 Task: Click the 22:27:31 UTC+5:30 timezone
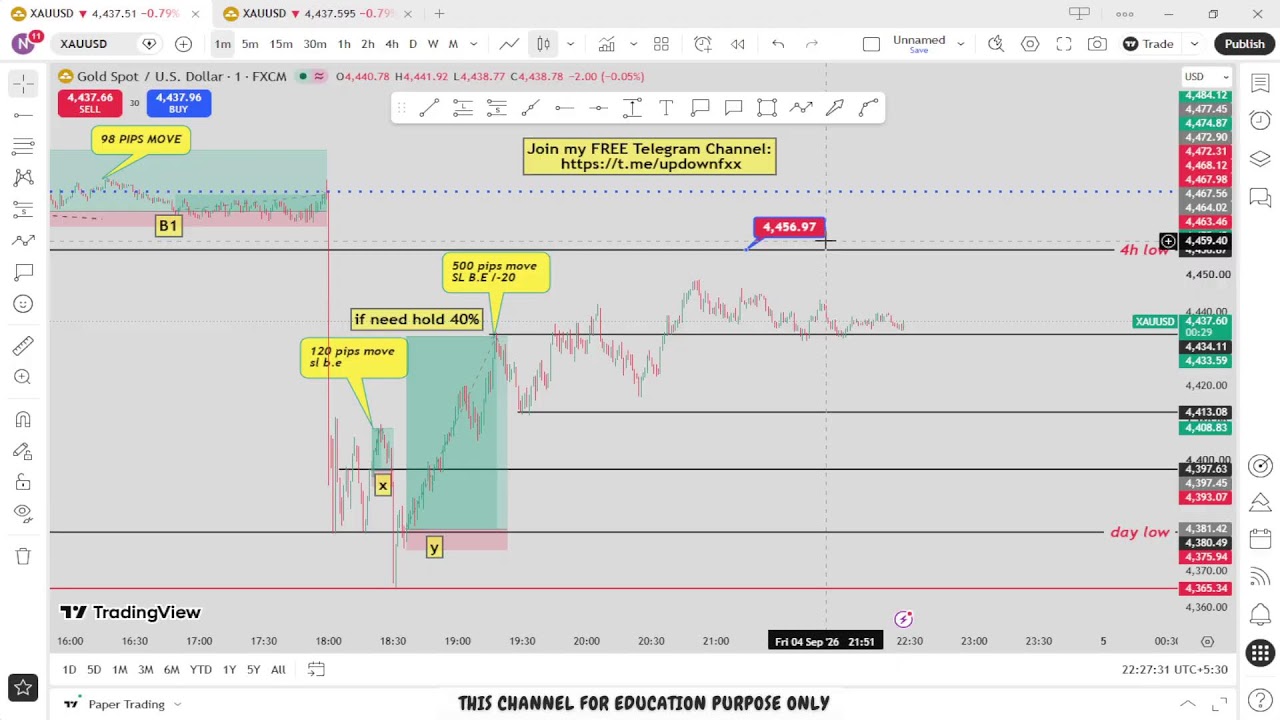pyautogui.click(x=1175, y=670)
